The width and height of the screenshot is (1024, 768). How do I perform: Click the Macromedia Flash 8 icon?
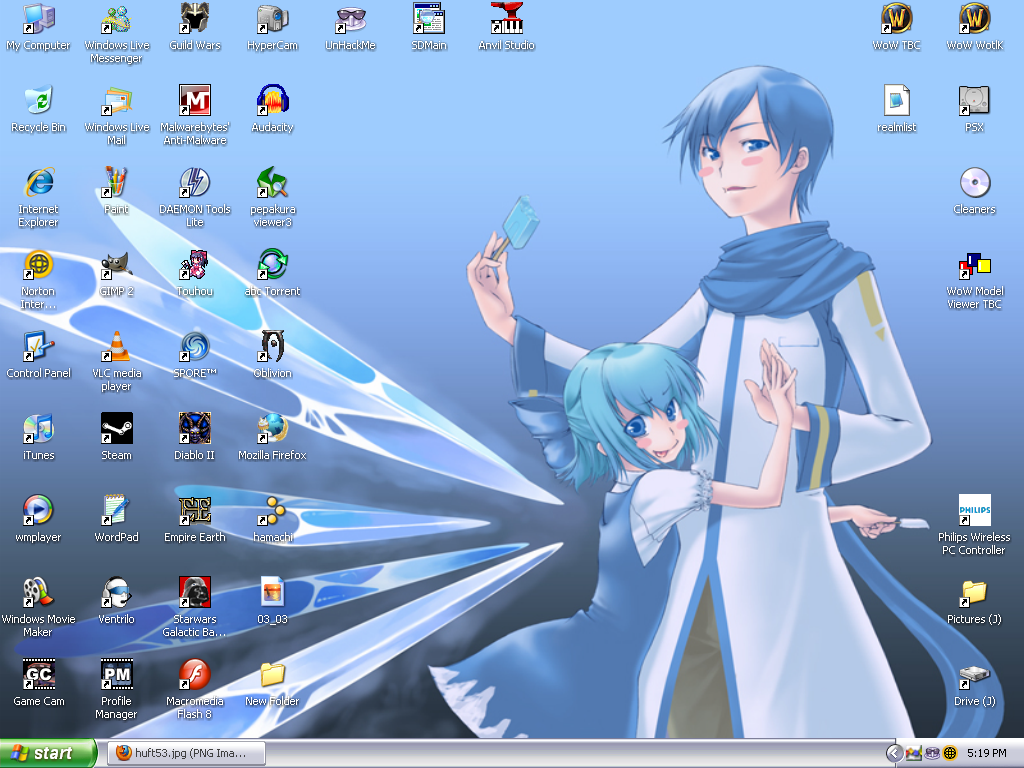click(x=195, y=675)
